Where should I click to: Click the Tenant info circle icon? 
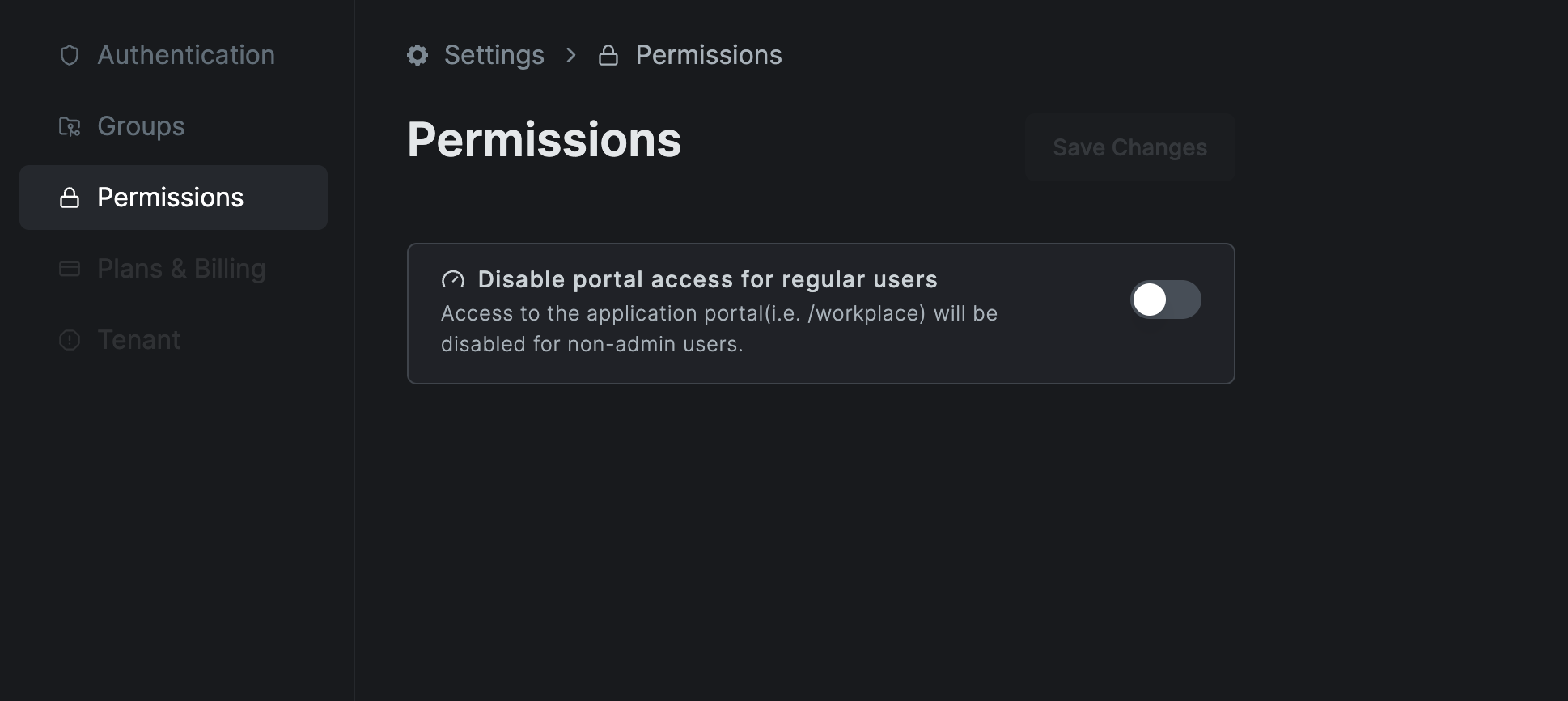(x=70, y=340)
